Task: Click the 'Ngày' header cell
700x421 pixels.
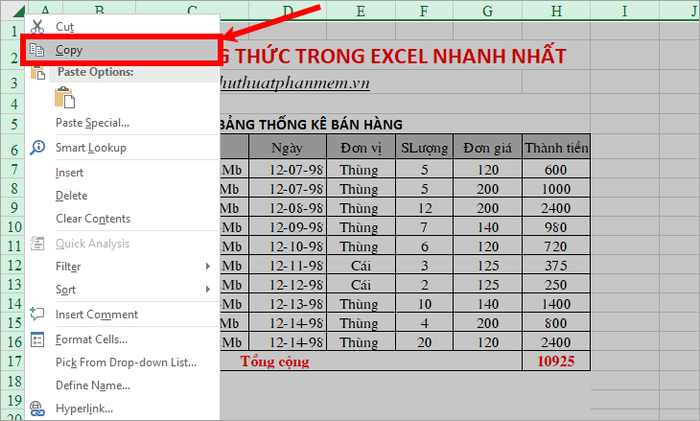Action: 288,147
